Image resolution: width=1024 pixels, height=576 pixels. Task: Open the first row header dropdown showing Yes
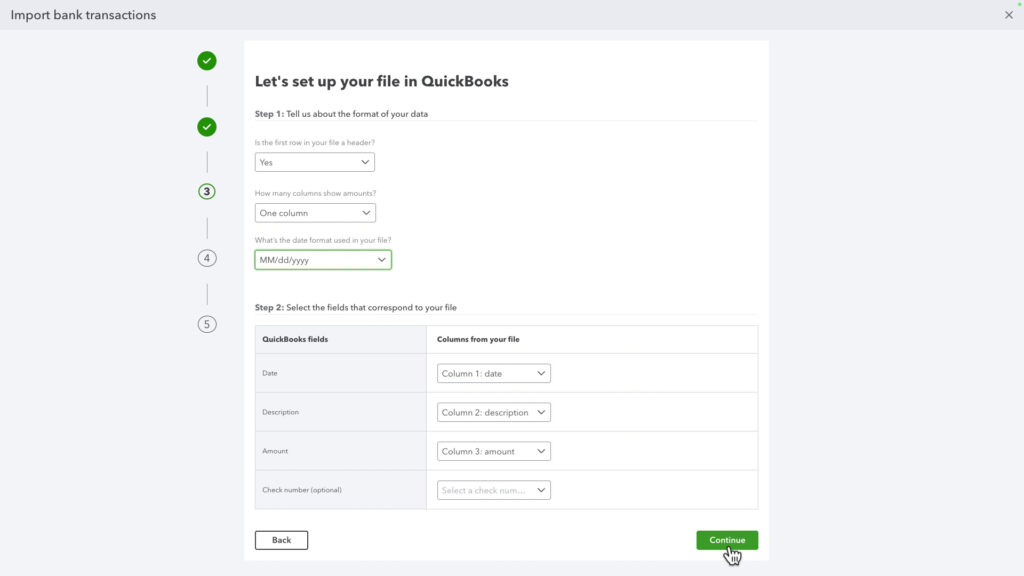tap(314, 161)
